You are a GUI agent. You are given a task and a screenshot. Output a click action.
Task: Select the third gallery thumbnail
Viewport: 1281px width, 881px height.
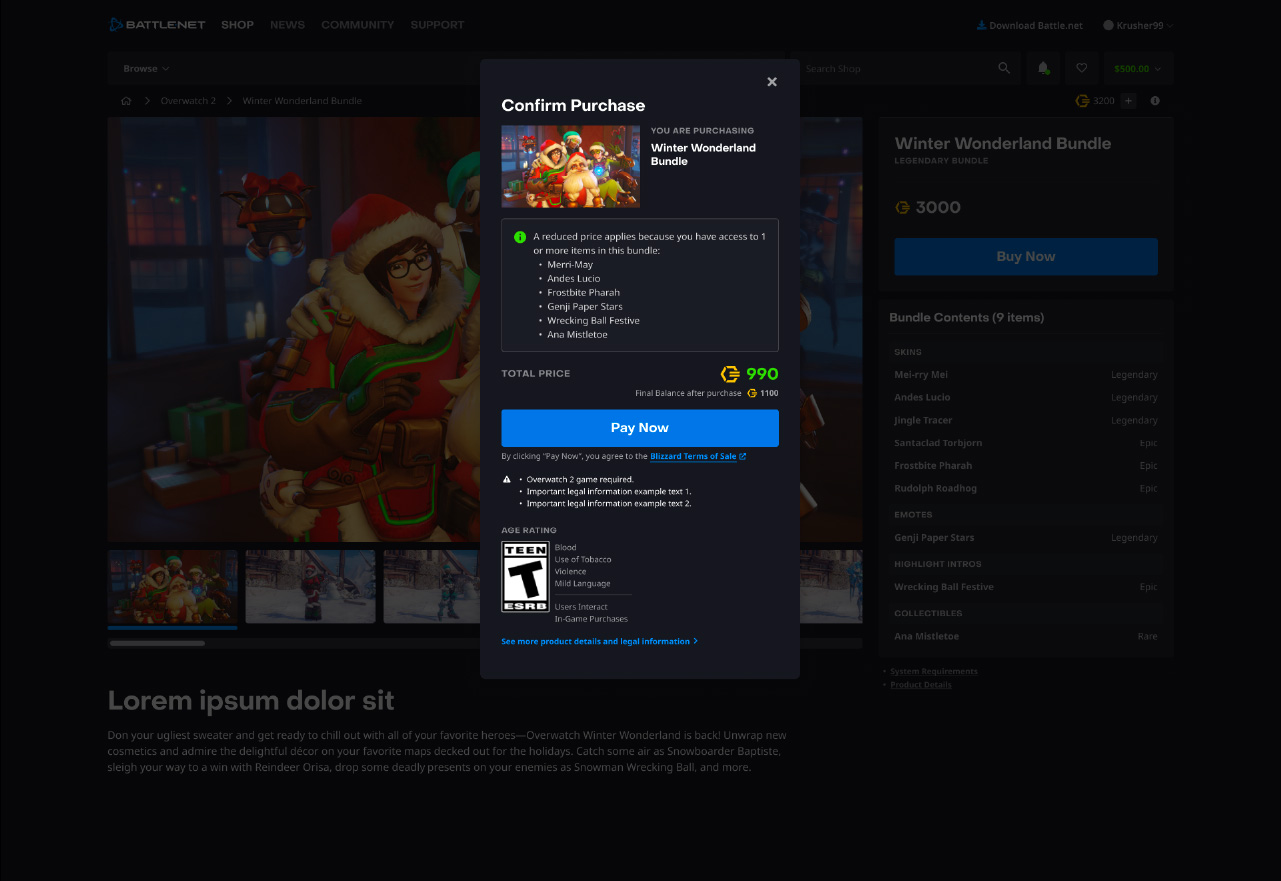click(431, 587)
